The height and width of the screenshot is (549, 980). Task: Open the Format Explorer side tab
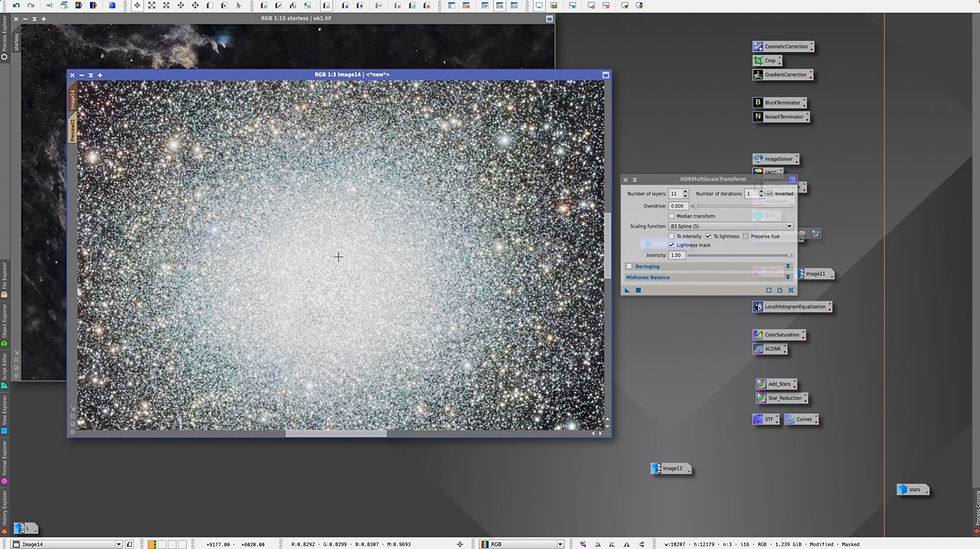point(4,461)
